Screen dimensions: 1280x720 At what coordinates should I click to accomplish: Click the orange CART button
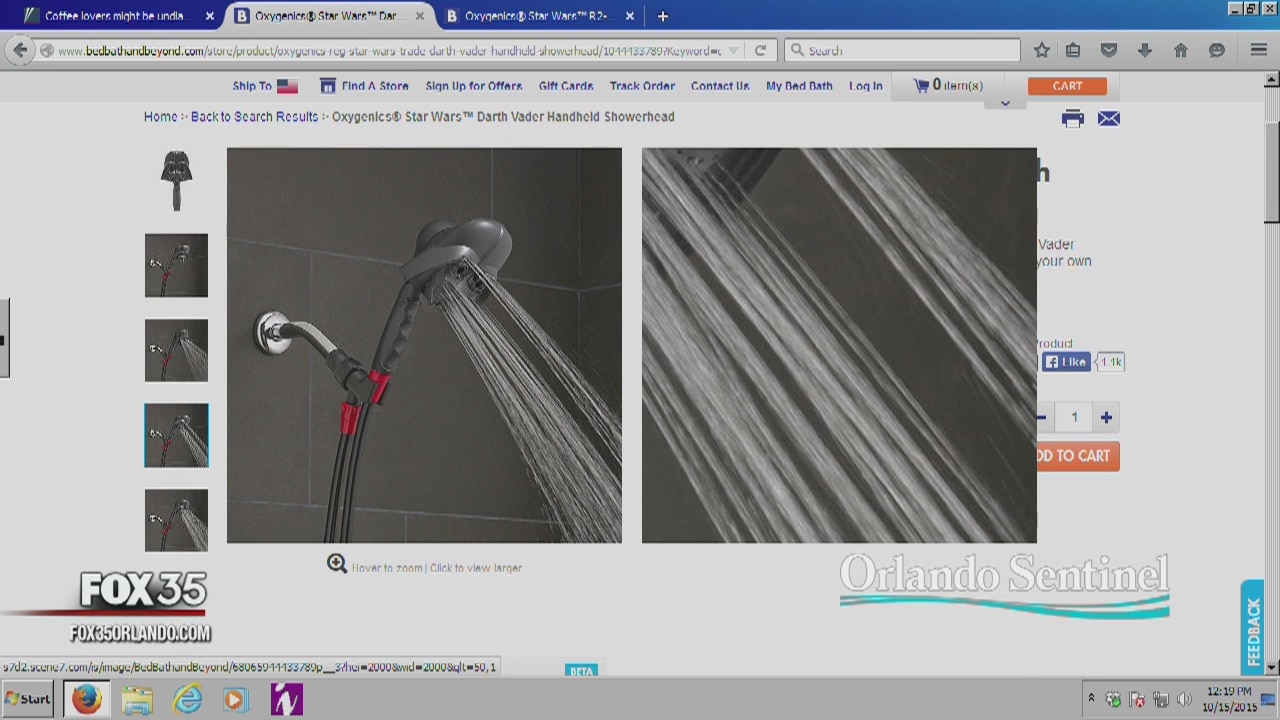(x=1067, y=86)
